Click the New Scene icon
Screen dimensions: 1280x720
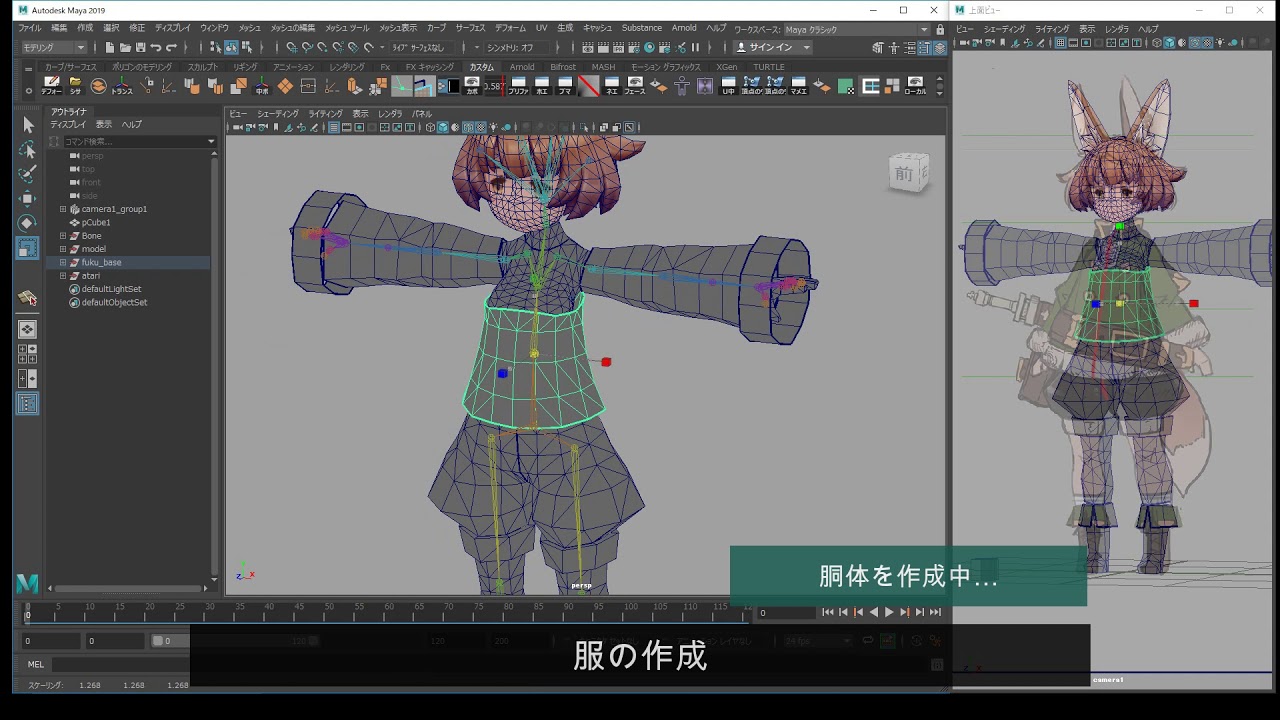110,47
